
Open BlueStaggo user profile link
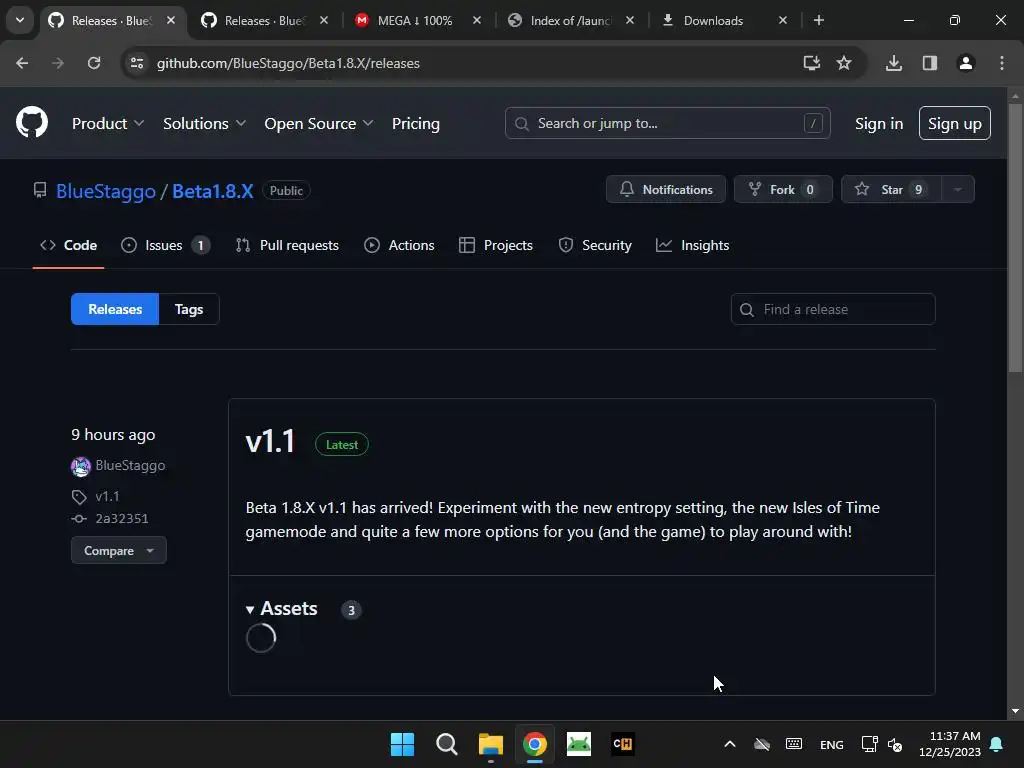pos(106,191)
